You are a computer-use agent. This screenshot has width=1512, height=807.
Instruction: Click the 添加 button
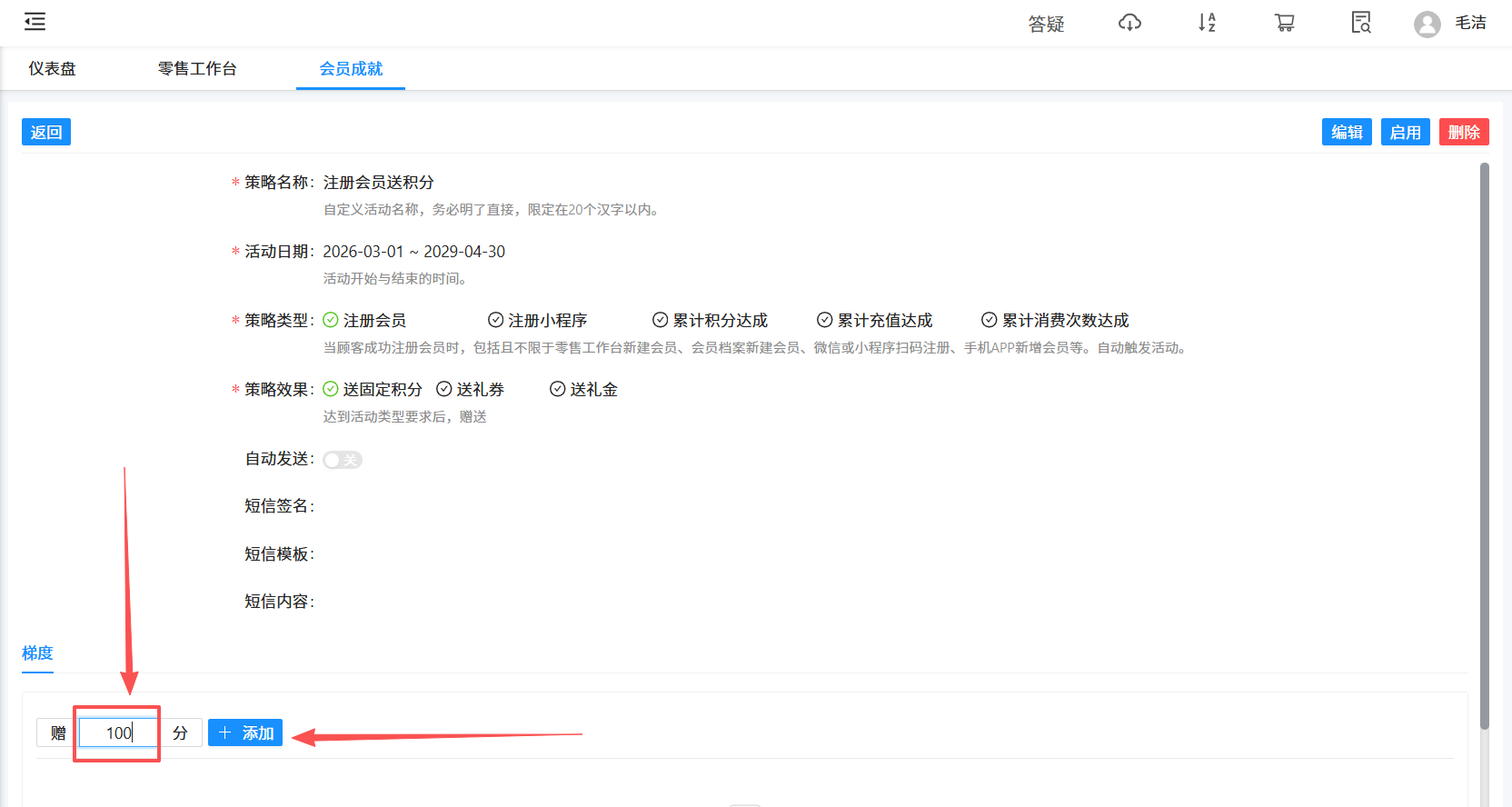pyautogui.click(x=245, y=732)
